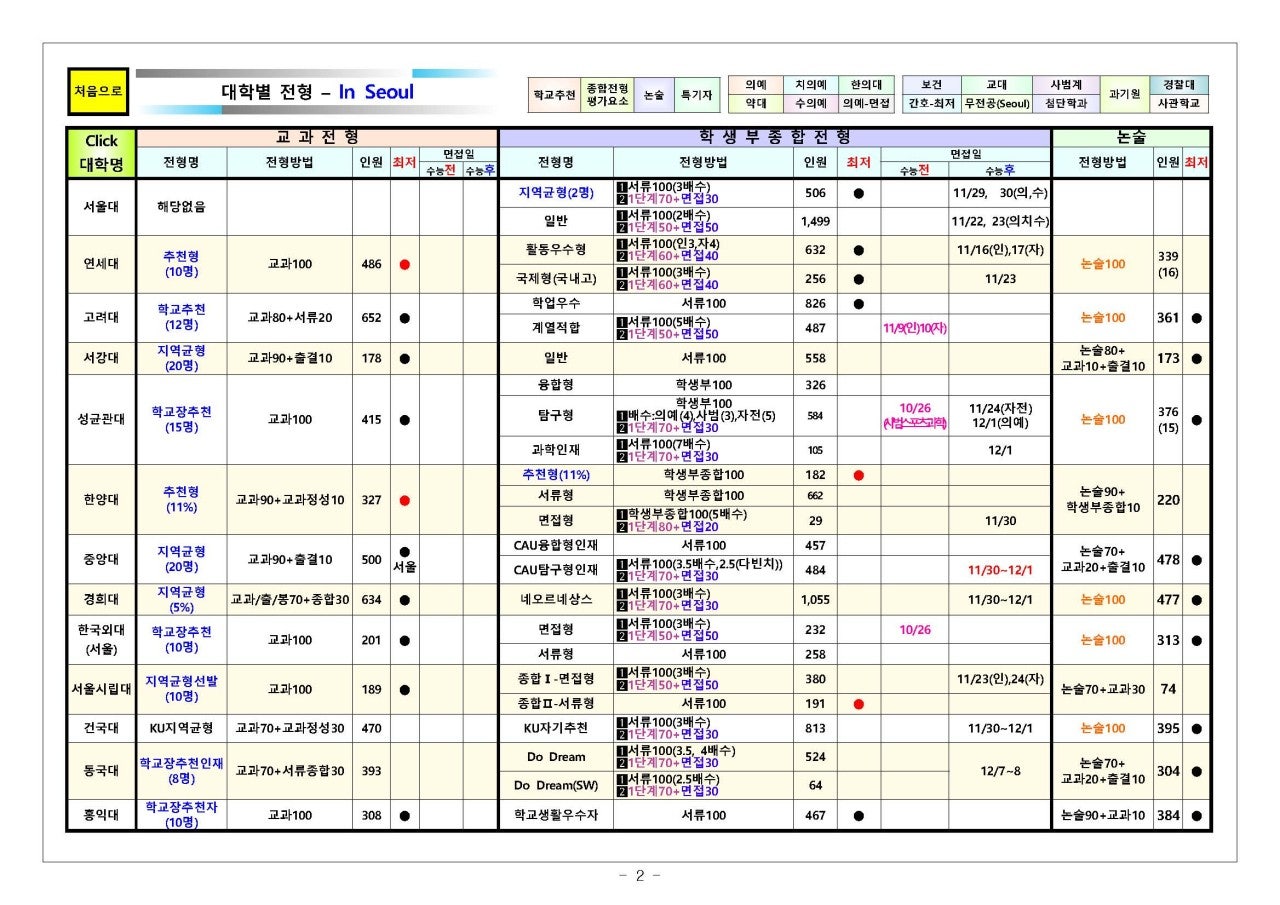1280x905 pixels.
Task: Click the 지역균형(2명) cell for 서울대
Action: pos(556,193)
